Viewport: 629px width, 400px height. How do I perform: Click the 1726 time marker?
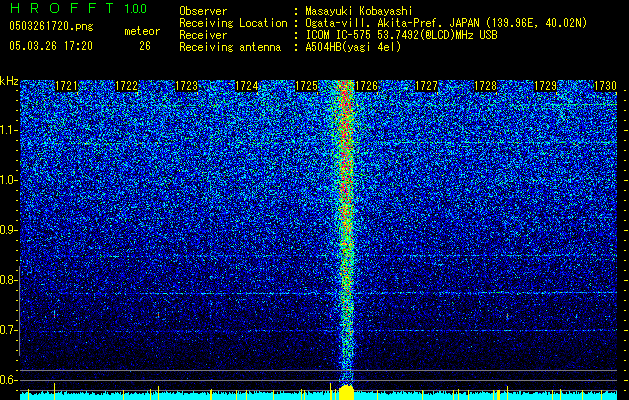(x=366, y=86)
